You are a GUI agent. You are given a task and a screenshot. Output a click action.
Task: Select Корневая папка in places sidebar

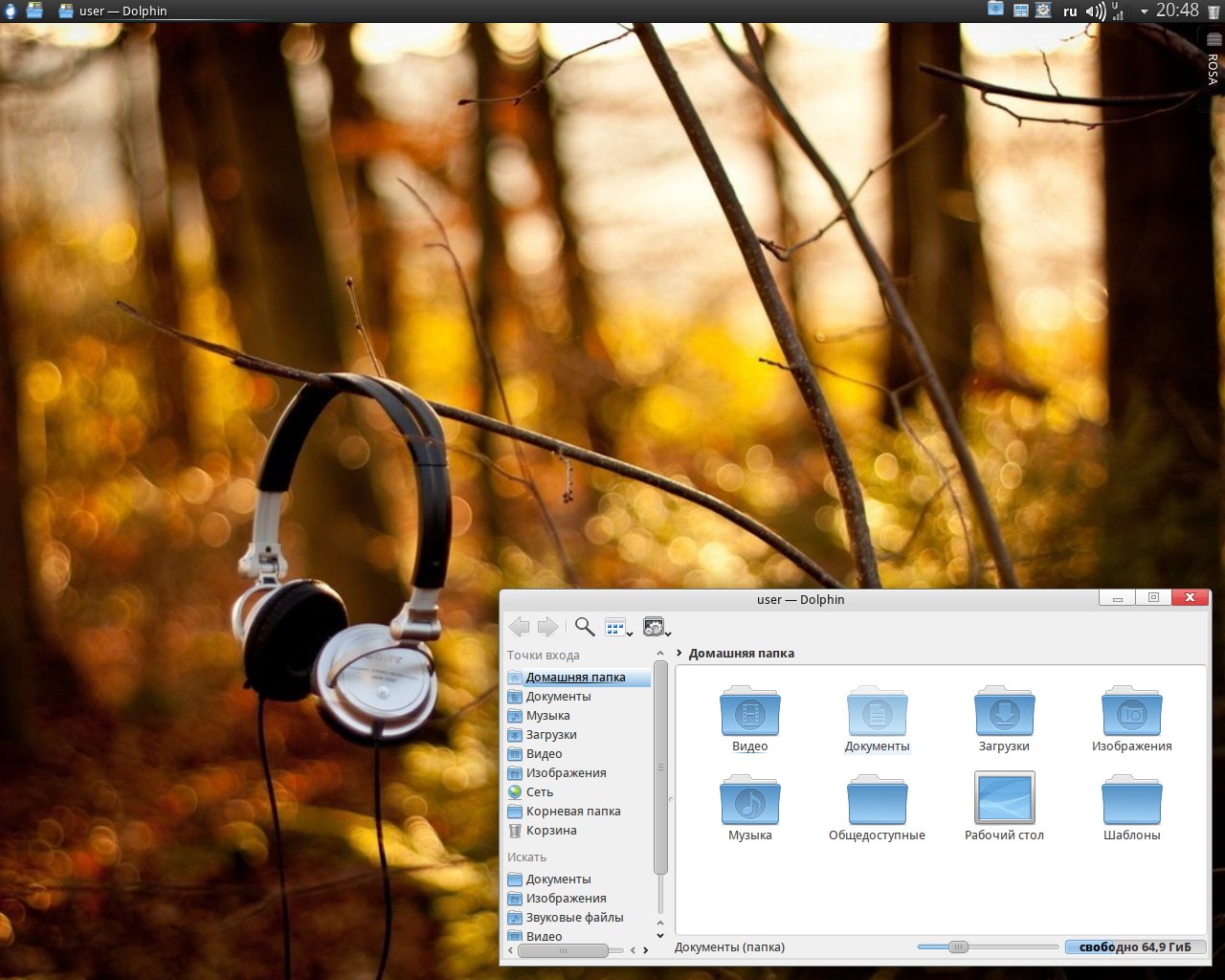click(x=572, y=812)
